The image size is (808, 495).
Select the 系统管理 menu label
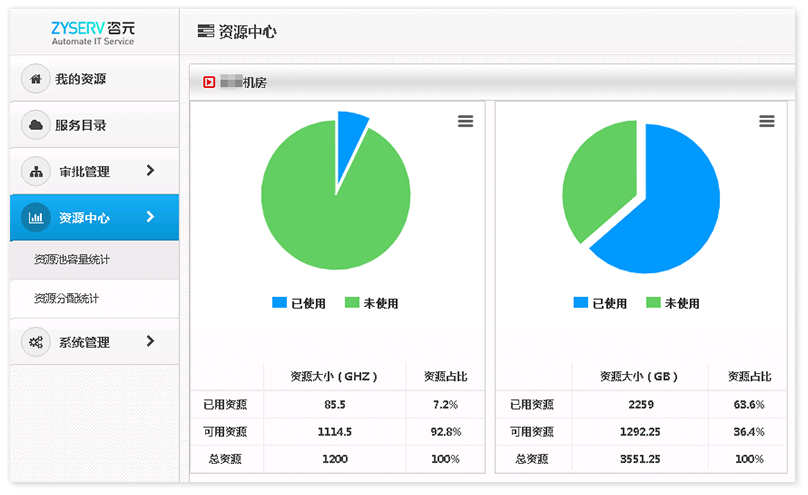coord(85,342)
